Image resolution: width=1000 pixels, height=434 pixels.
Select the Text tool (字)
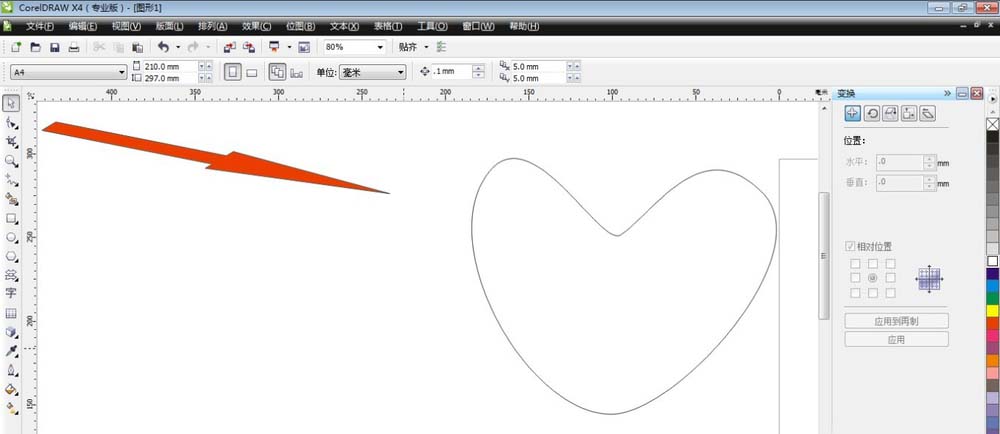11,293
